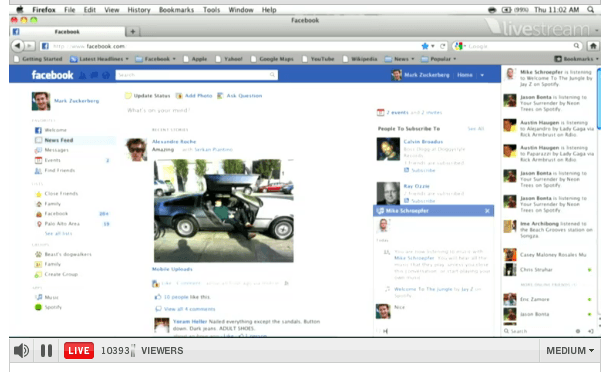This screenshot has width=613, height=372.
Task: Select Add Photo option
Action: 194,95
